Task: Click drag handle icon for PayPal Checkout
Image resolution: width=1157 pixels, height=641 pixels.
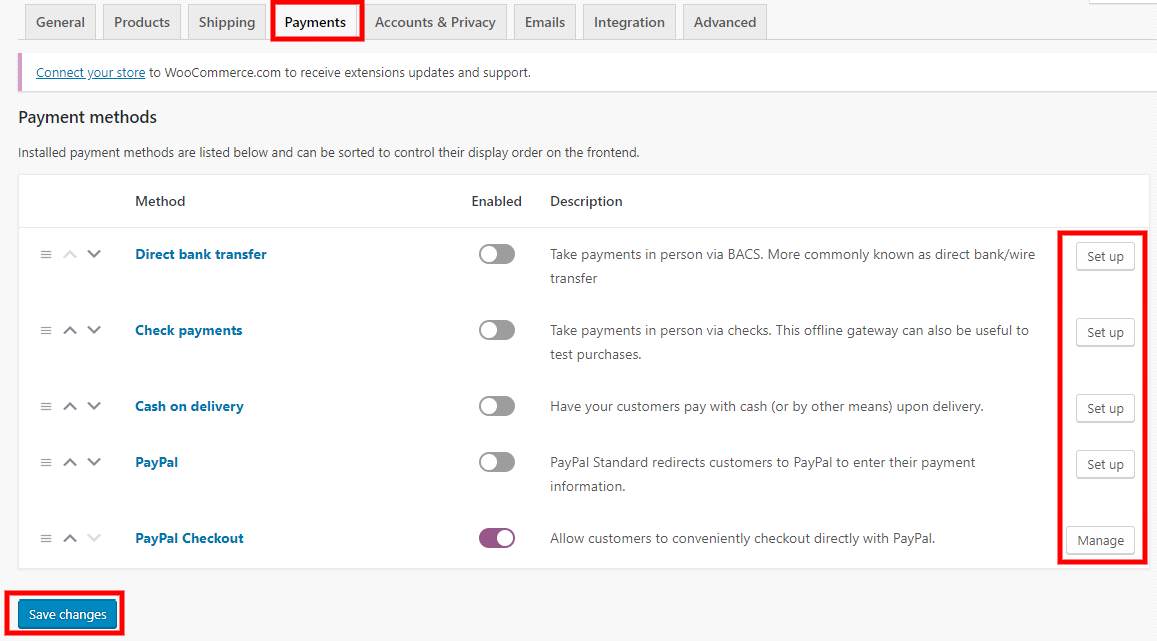Action: [46, 539]
